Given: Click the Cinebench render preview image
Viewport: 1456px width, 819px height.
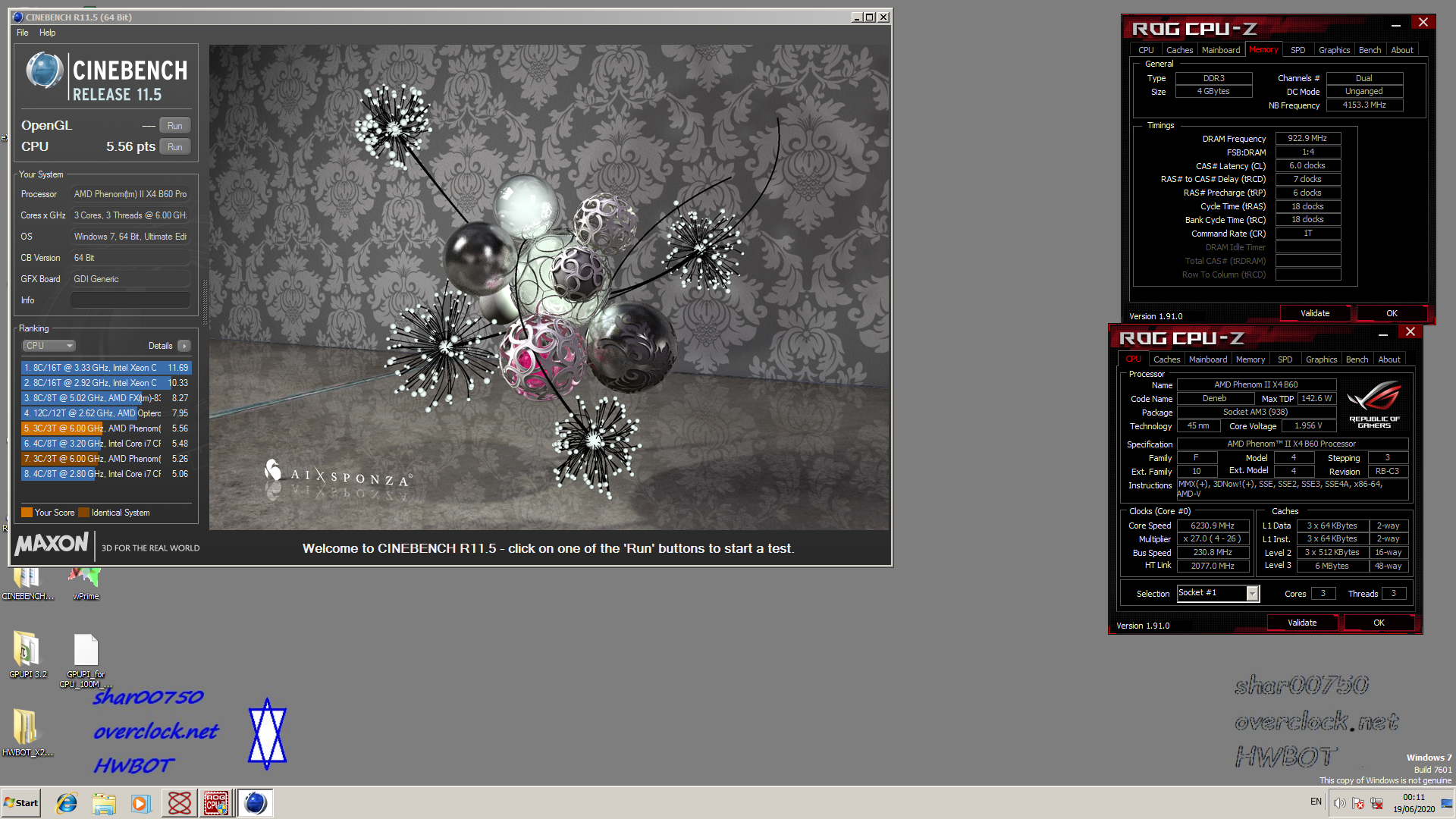Looking at the screenshot, I should pos(549,287).
